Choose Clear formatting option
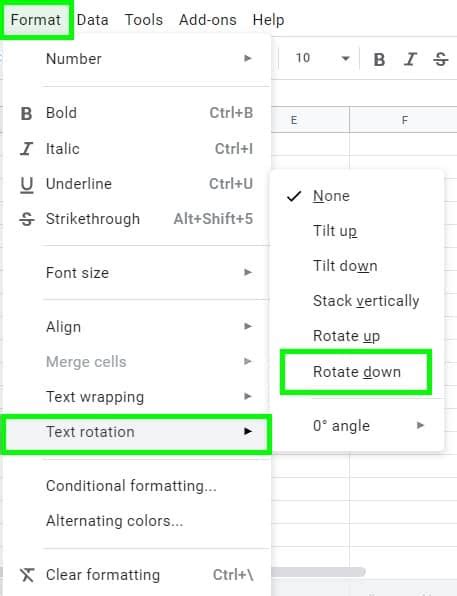457x596 pixels. 137,575
